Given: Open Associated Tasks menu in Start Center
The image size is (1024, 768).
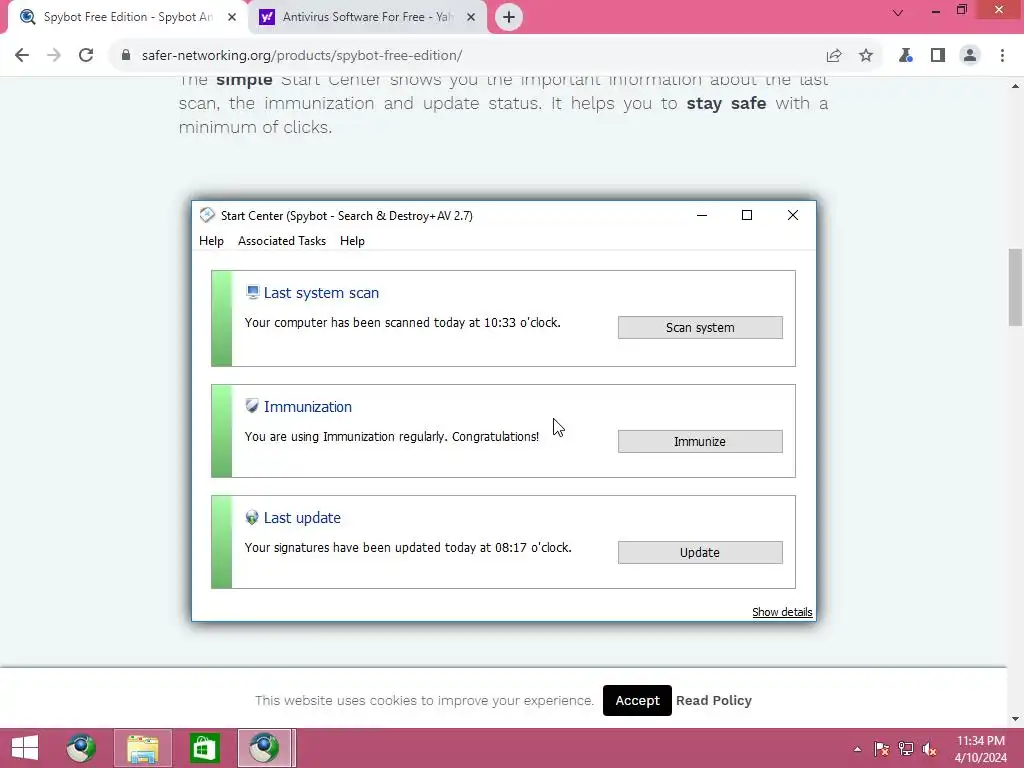Looking at the screenshot, I should (x=281, y=241).
